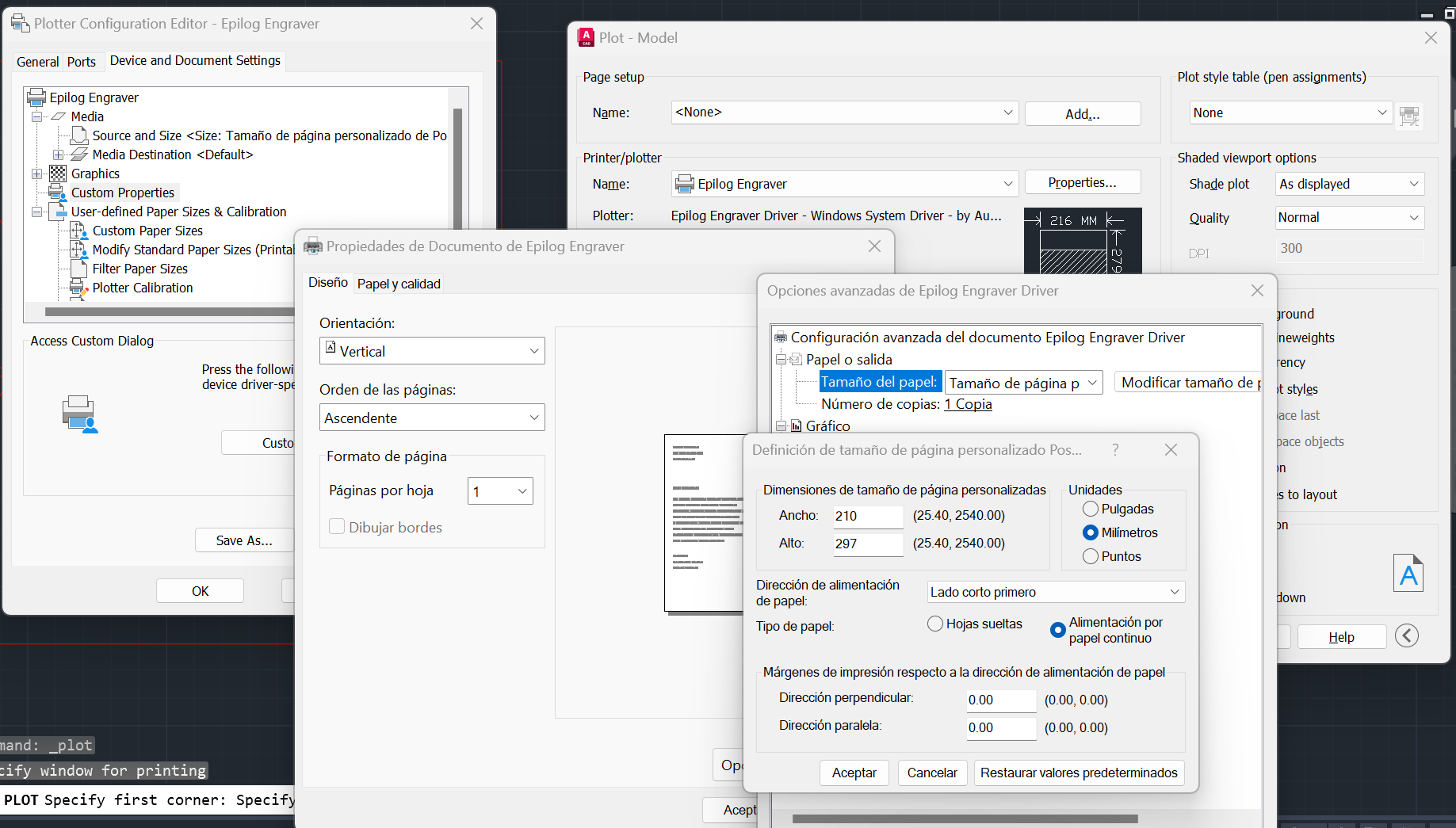Click the Plotter Configuration tree vertical scrollbar

tap(457, 168)
